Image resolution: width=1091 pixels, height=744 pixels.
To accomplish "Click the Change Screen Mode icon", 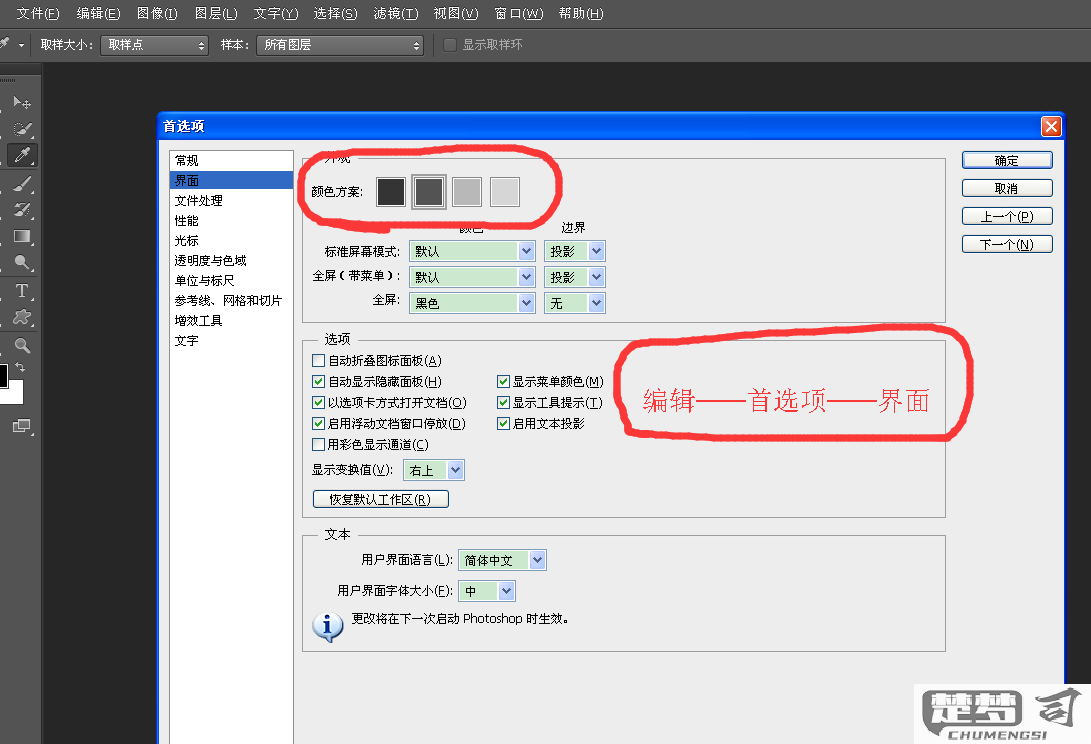I will point(22,425).
